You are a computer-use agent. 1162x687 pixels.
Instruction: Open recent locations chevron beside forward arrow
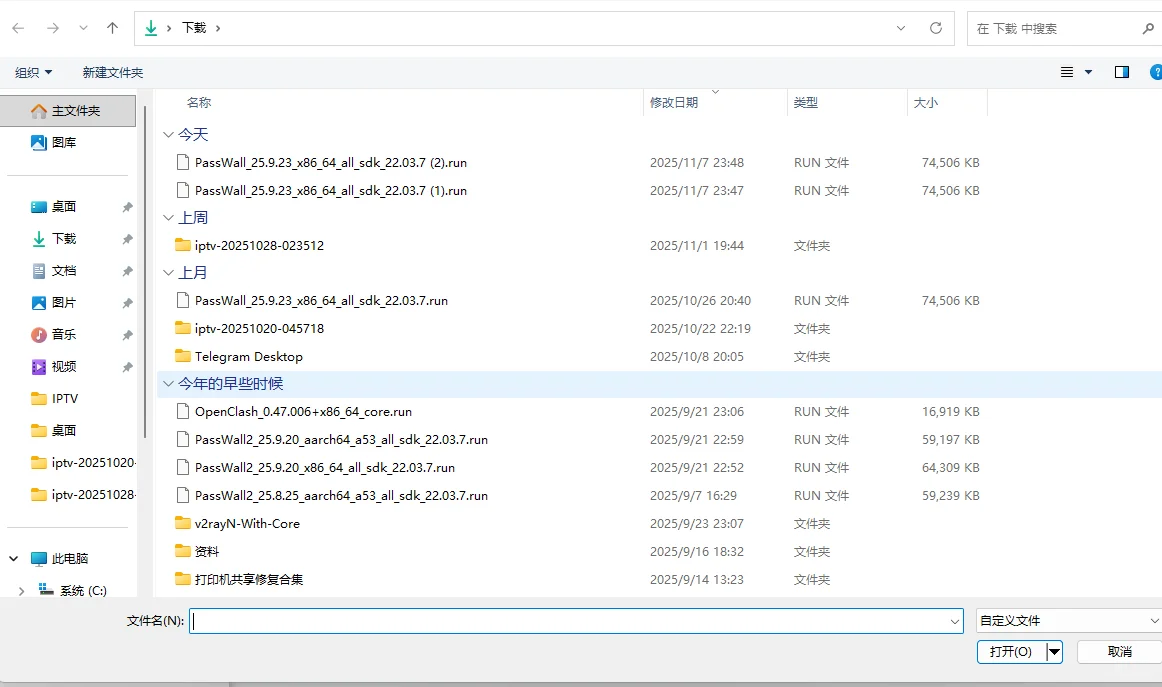83,28
